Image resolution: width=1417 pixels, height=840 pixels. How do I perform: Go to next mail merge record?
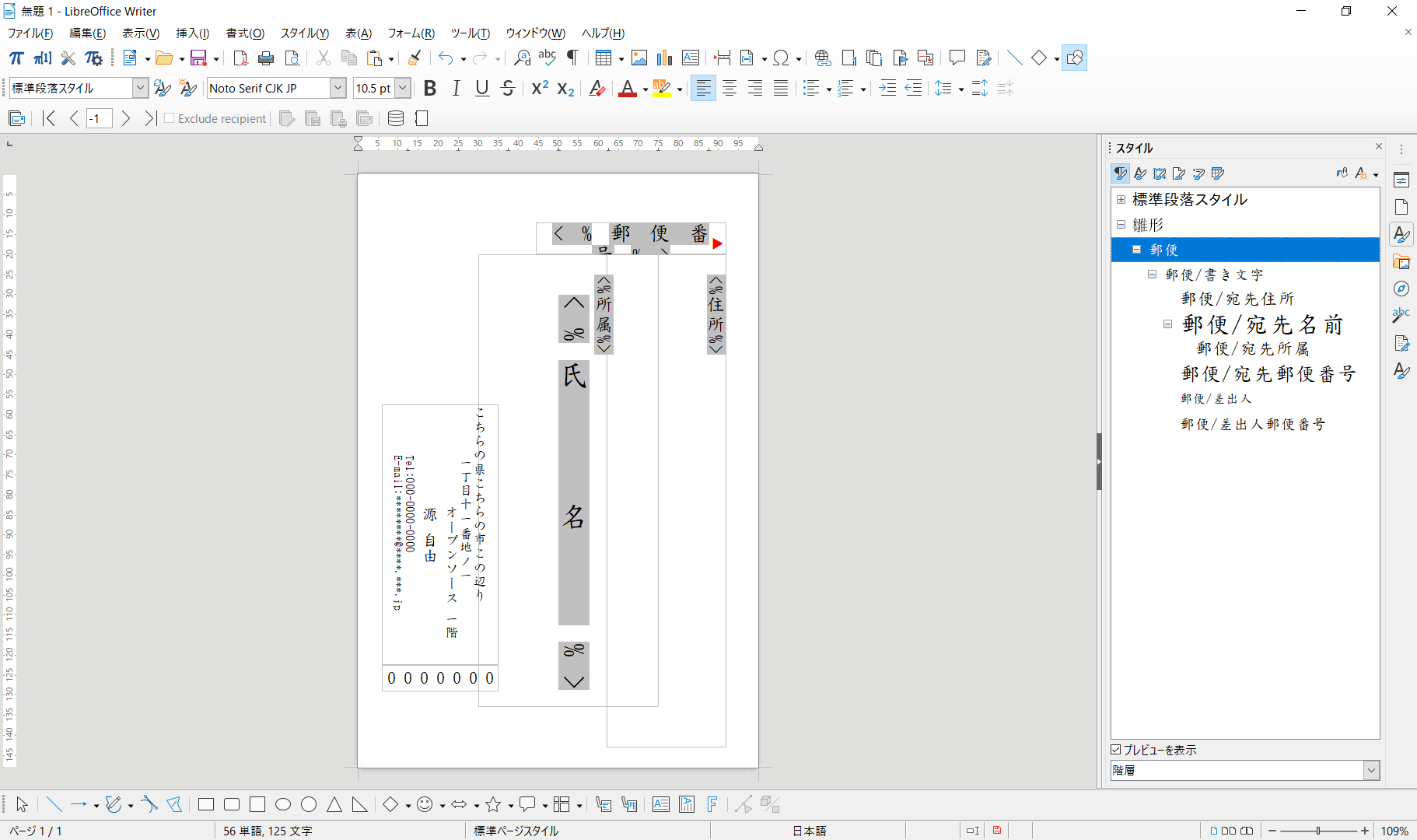tap(125, 118)
